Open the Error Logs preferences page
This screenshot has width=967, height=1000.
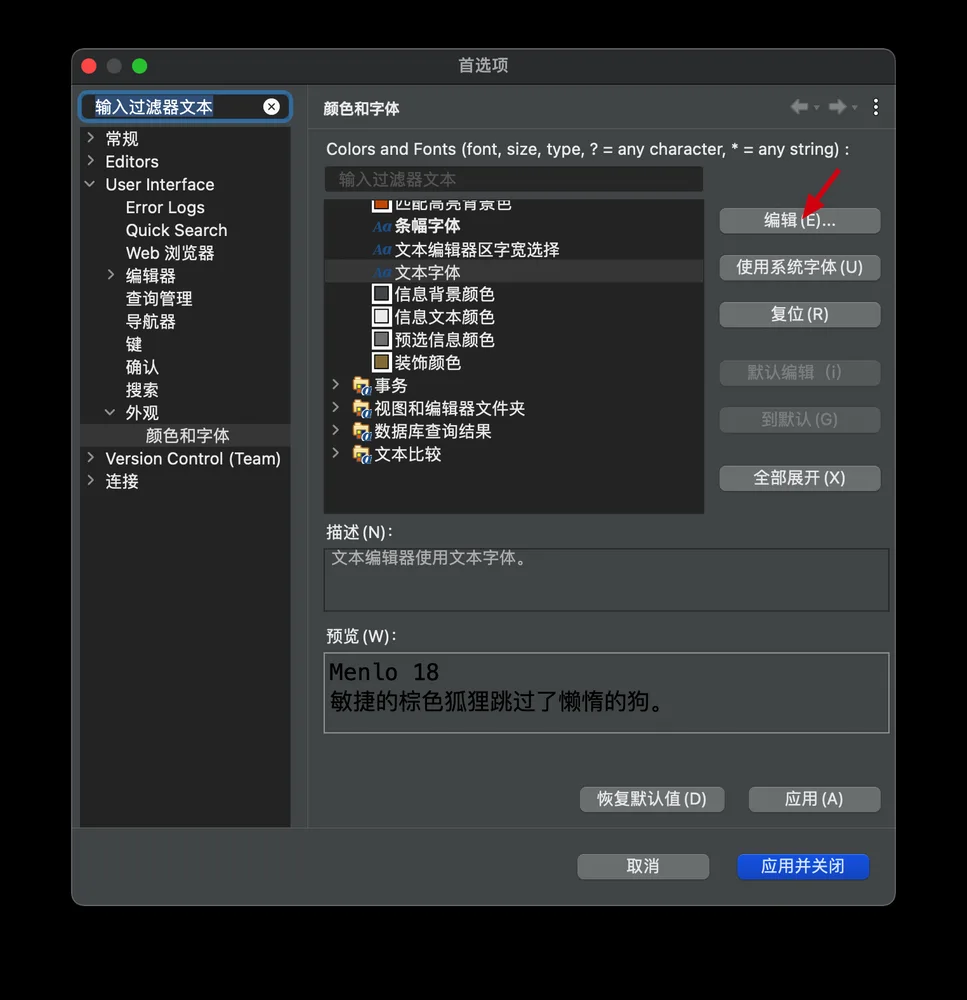pos(165,207)
